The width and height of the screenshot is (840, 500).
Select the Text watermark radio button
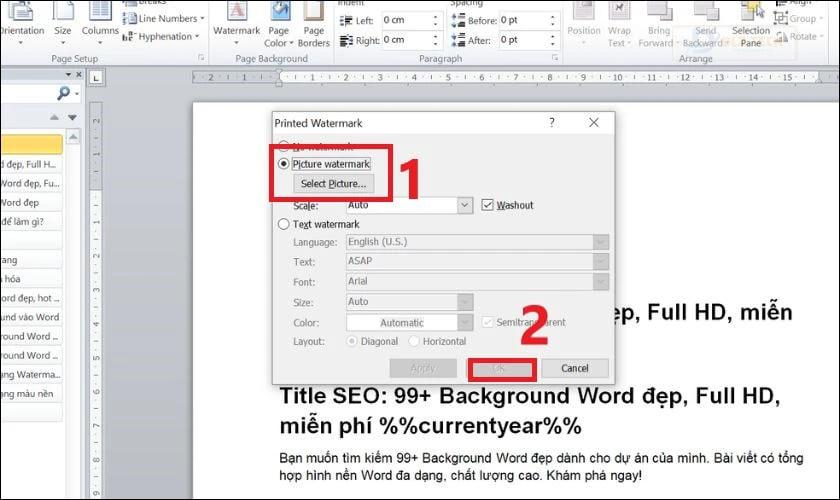coord(283,224)
